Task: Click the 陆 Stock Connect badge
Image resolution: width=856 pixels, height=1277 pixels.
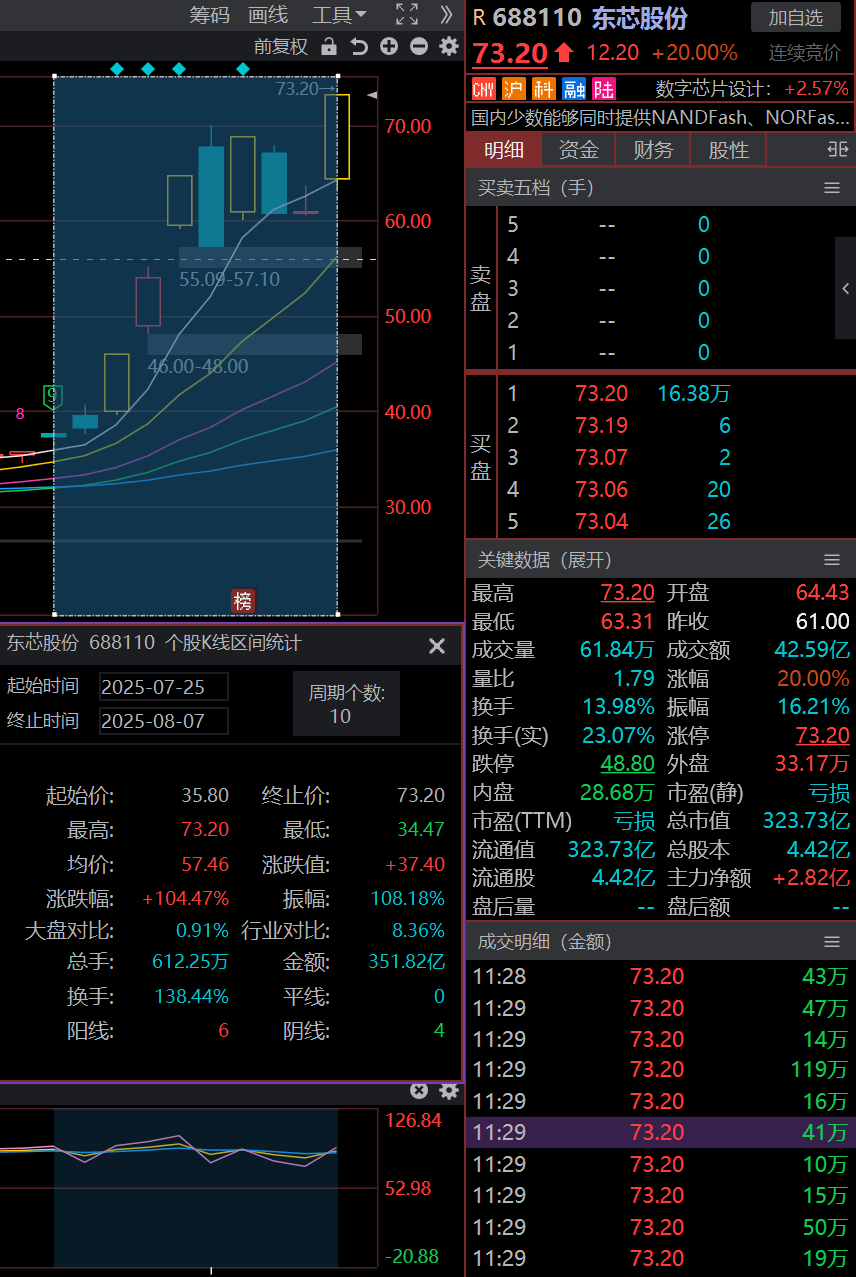Action: [604, 88]
